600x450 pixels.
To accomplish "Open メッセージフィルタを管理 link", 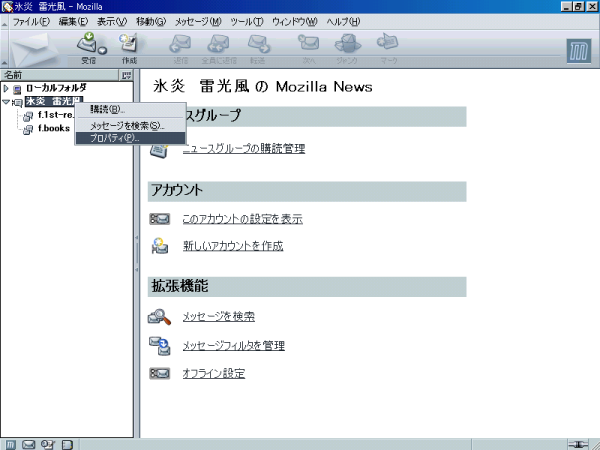I will pyautogui.click(x=233, y=346).
